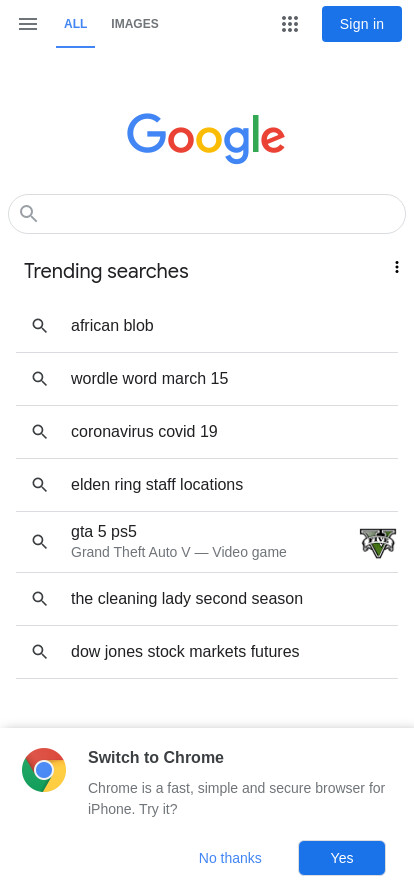The width and height of the screenshot is (414, 896).
Task: Dismiss Chrome prompt with No thanks
Action: click(x=230, y=858)
